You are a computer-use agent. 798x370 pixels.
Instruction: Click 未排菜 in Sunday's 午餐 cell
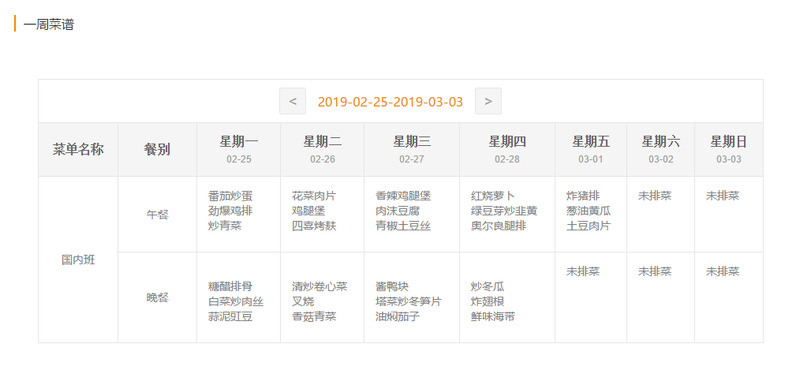click(x=723, y=196)
